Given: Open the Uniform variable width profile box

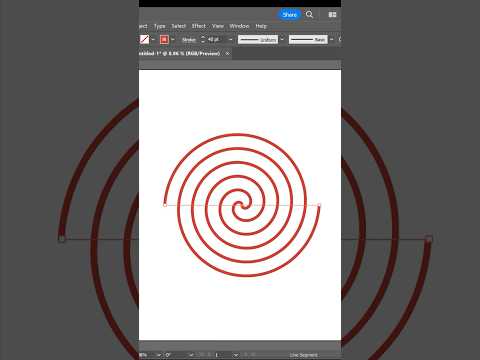Looking at the screenshot, I should (258, 40).
